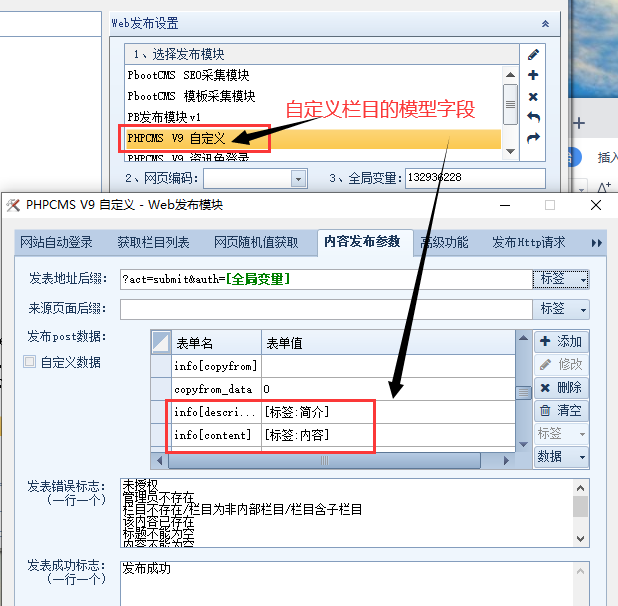The image size is (618, 606).
Task: Switch to 高级功能 tab
Action: tap(444, 242)
